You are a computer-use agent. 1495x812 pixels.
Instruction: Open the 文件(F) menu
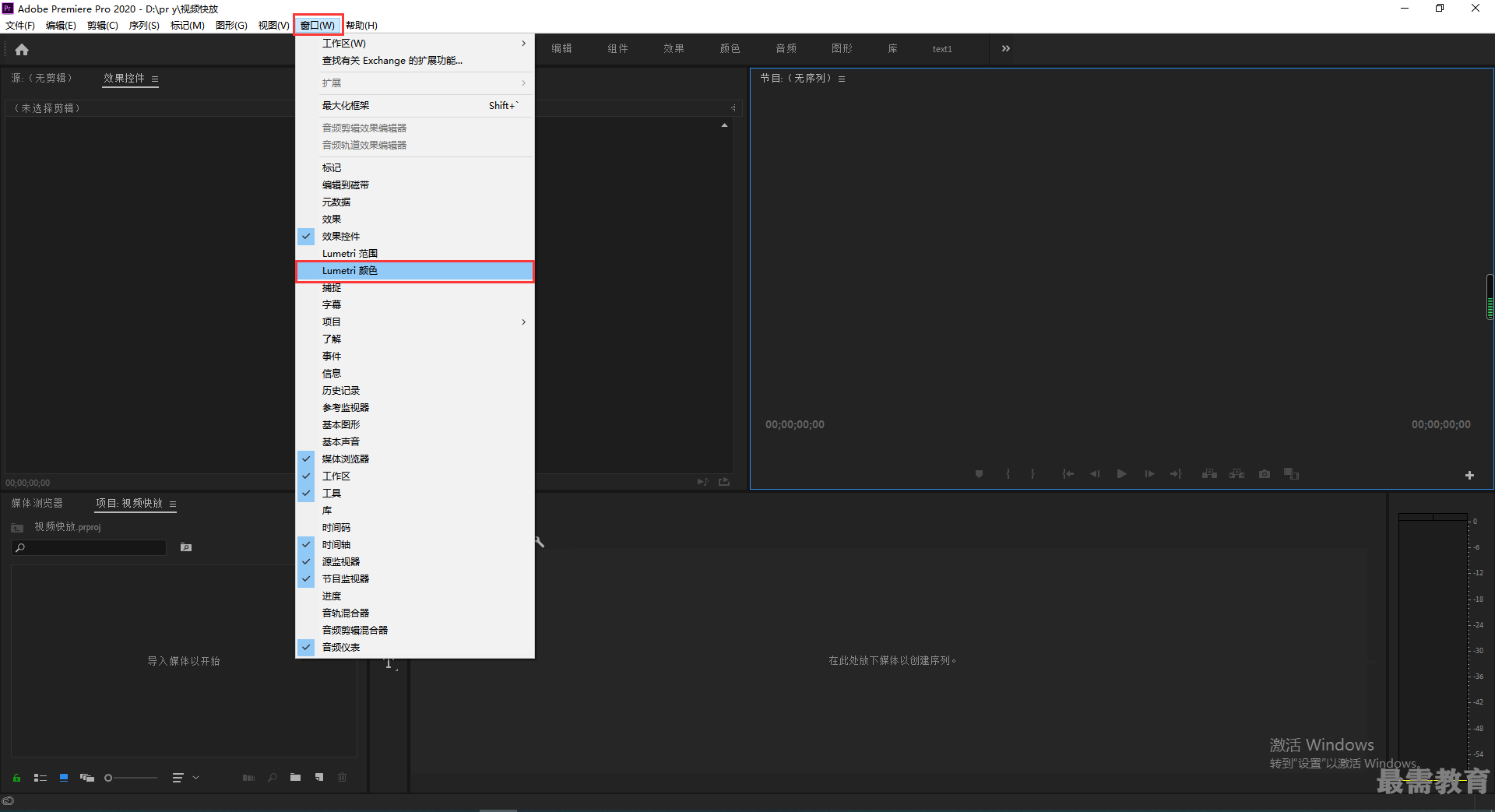20,26
